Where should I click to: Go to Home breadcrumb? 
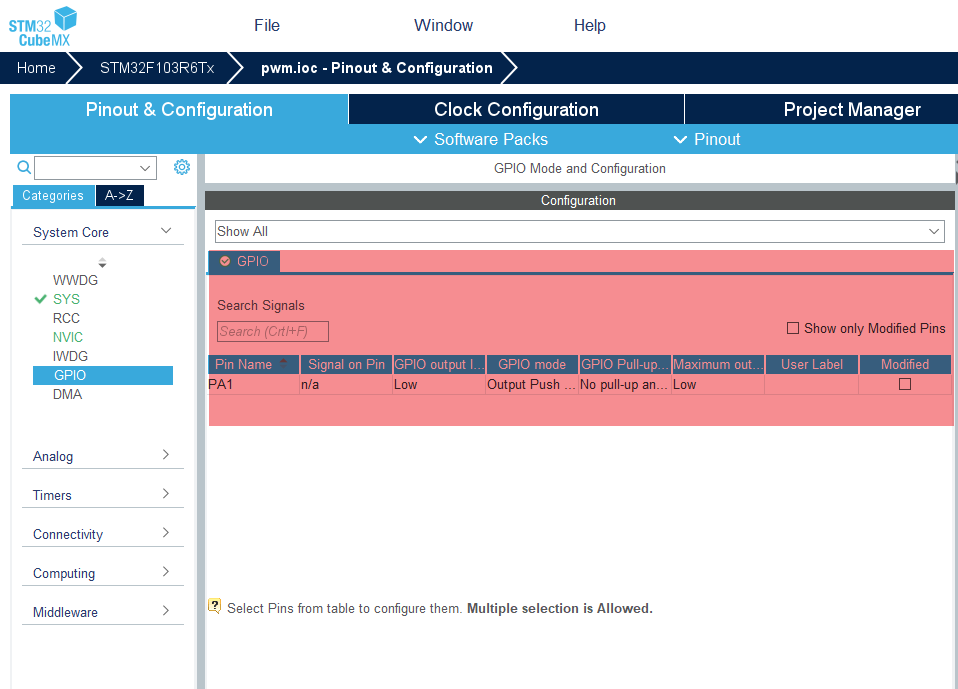[x=36, y=68]
